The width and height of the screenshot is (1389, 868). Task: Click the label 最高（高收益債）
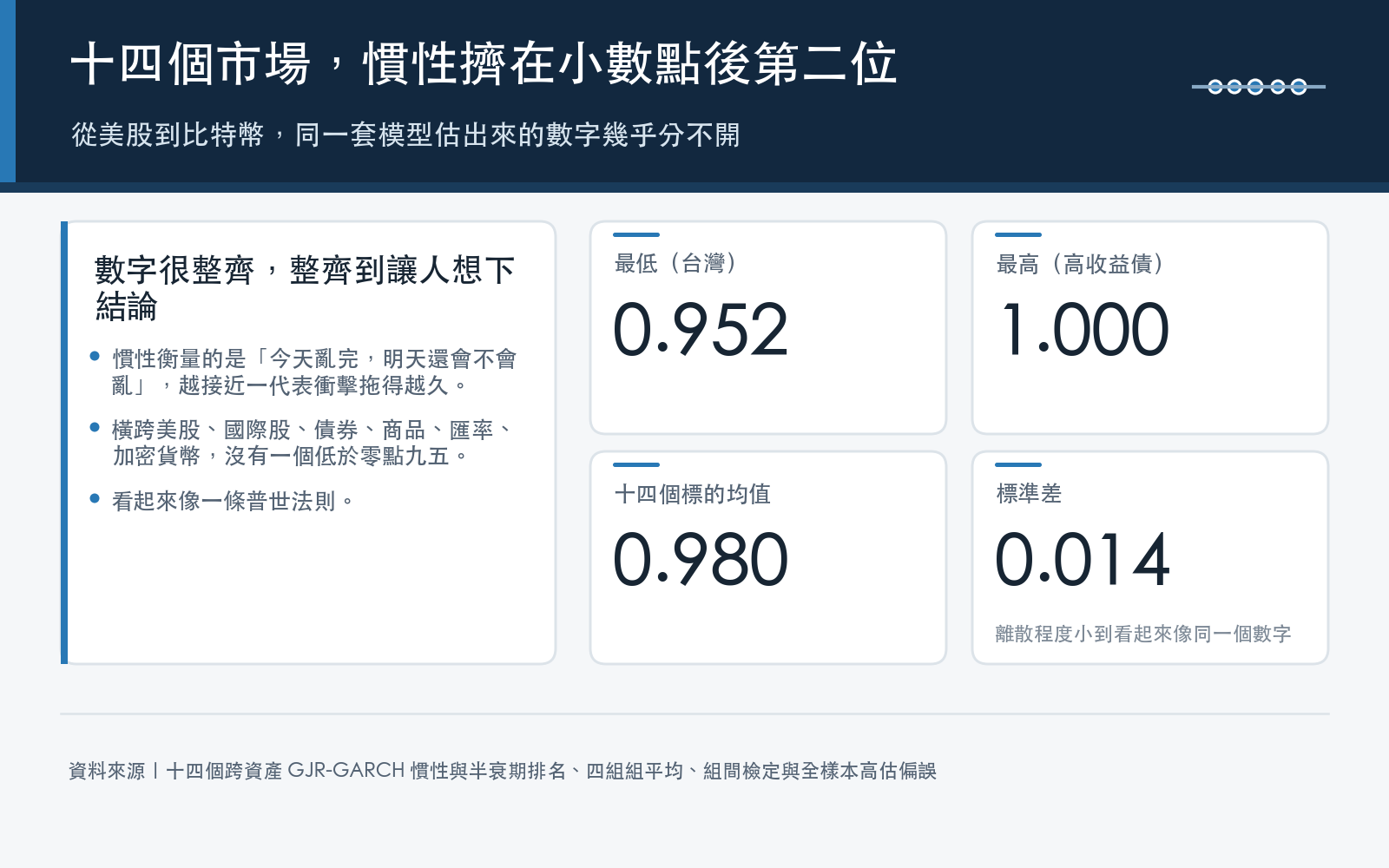1080,264
